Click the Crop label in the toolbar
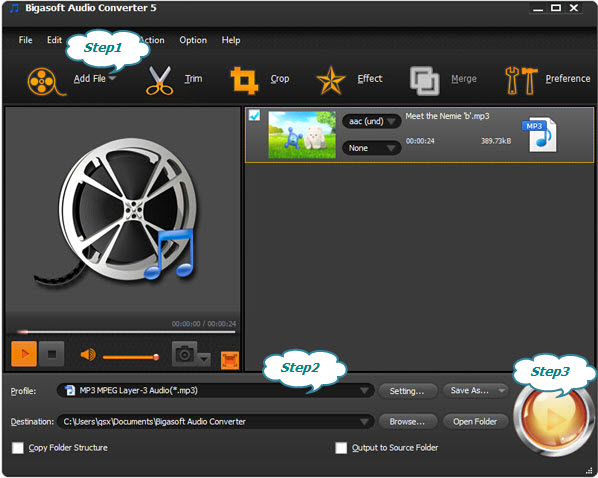 click(x=280, y=79)
